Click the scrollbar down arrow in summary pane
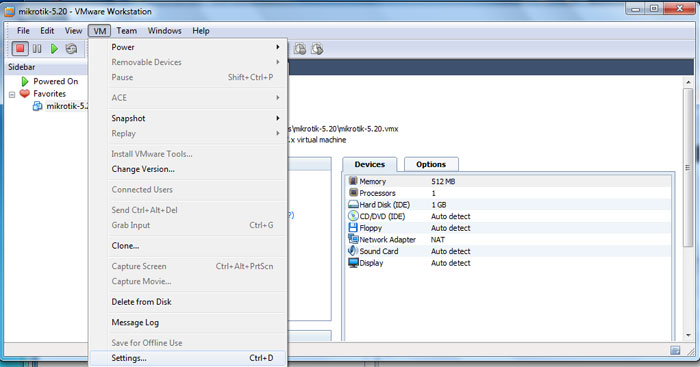 (x=688, y=335)
